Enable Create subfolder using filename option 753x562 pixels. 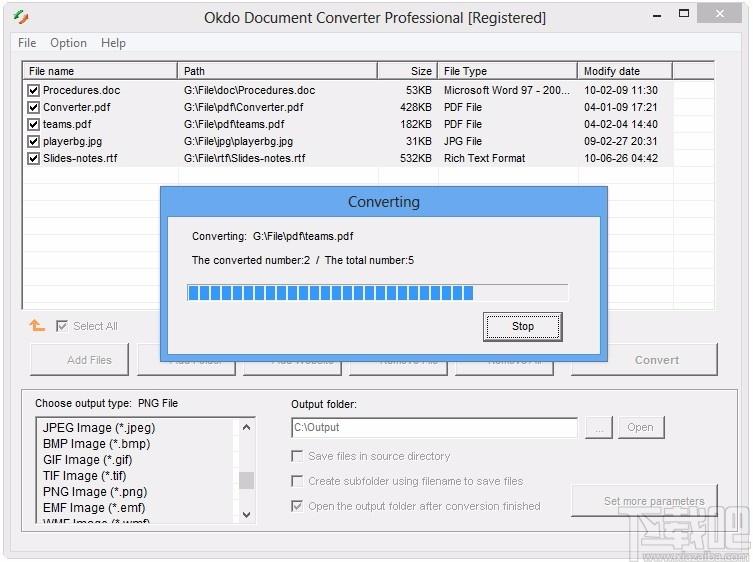point(297,481)
